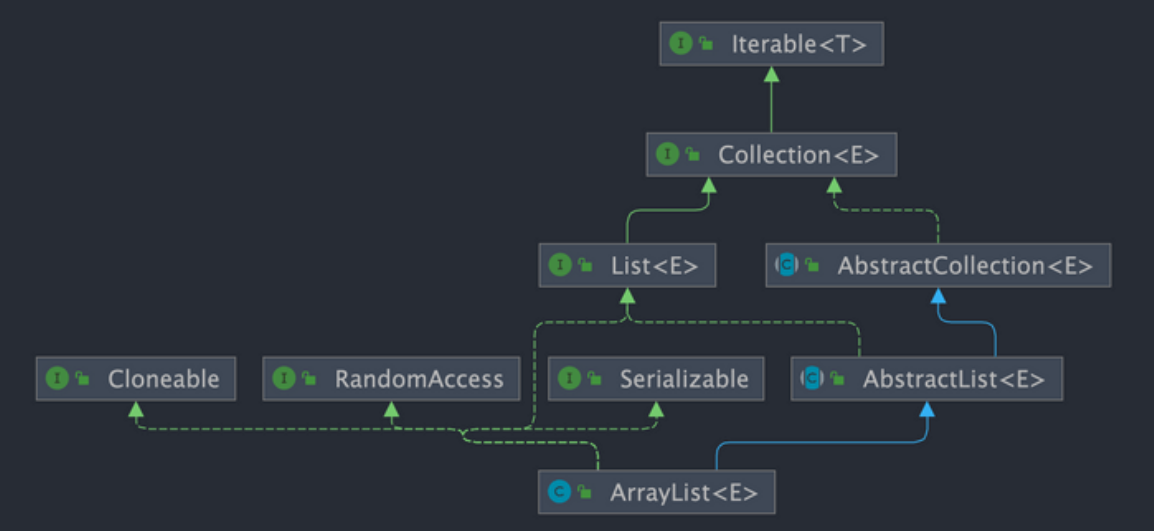The image size is (1154, 531).
Task: Click the abstract class icon on AbstractList<E>
Action: click(x=812, y=379)
